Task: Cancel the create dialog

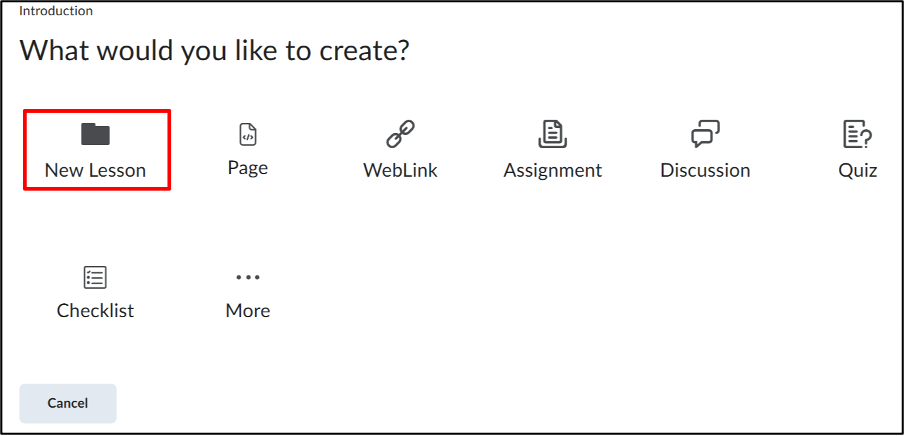Action: click(x=68, y=403)
